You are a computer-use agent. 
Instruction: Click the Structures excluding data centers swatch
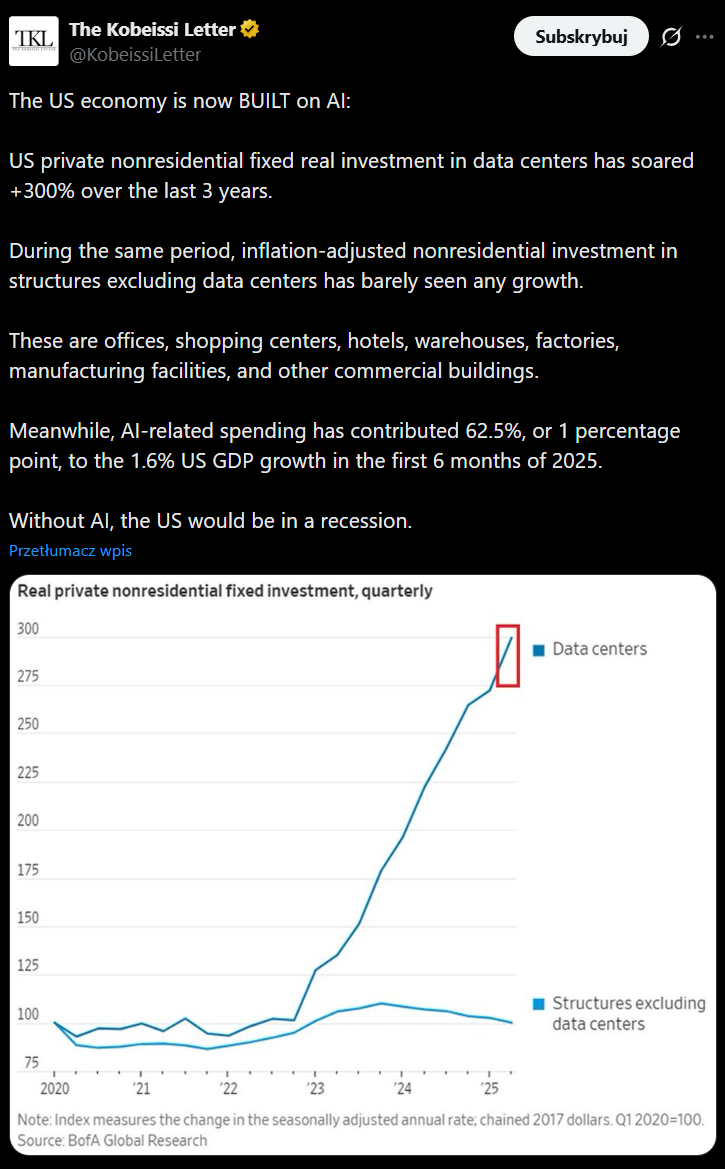click(538, 1004)
